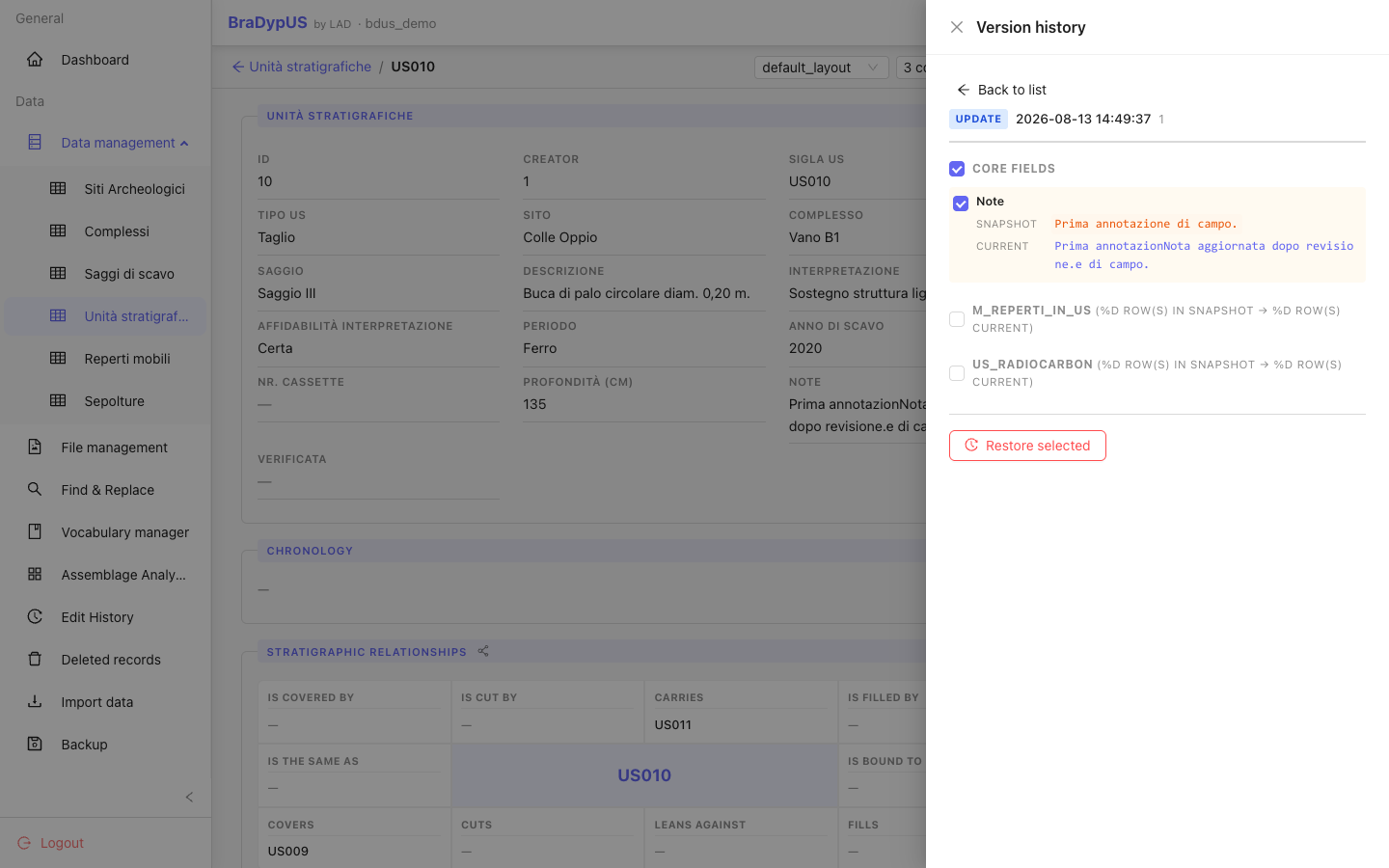Click the Vocabulary manager book icon
Viewport: 1389px width, 868px height.
pyautogui.click(x=35, y=531)
